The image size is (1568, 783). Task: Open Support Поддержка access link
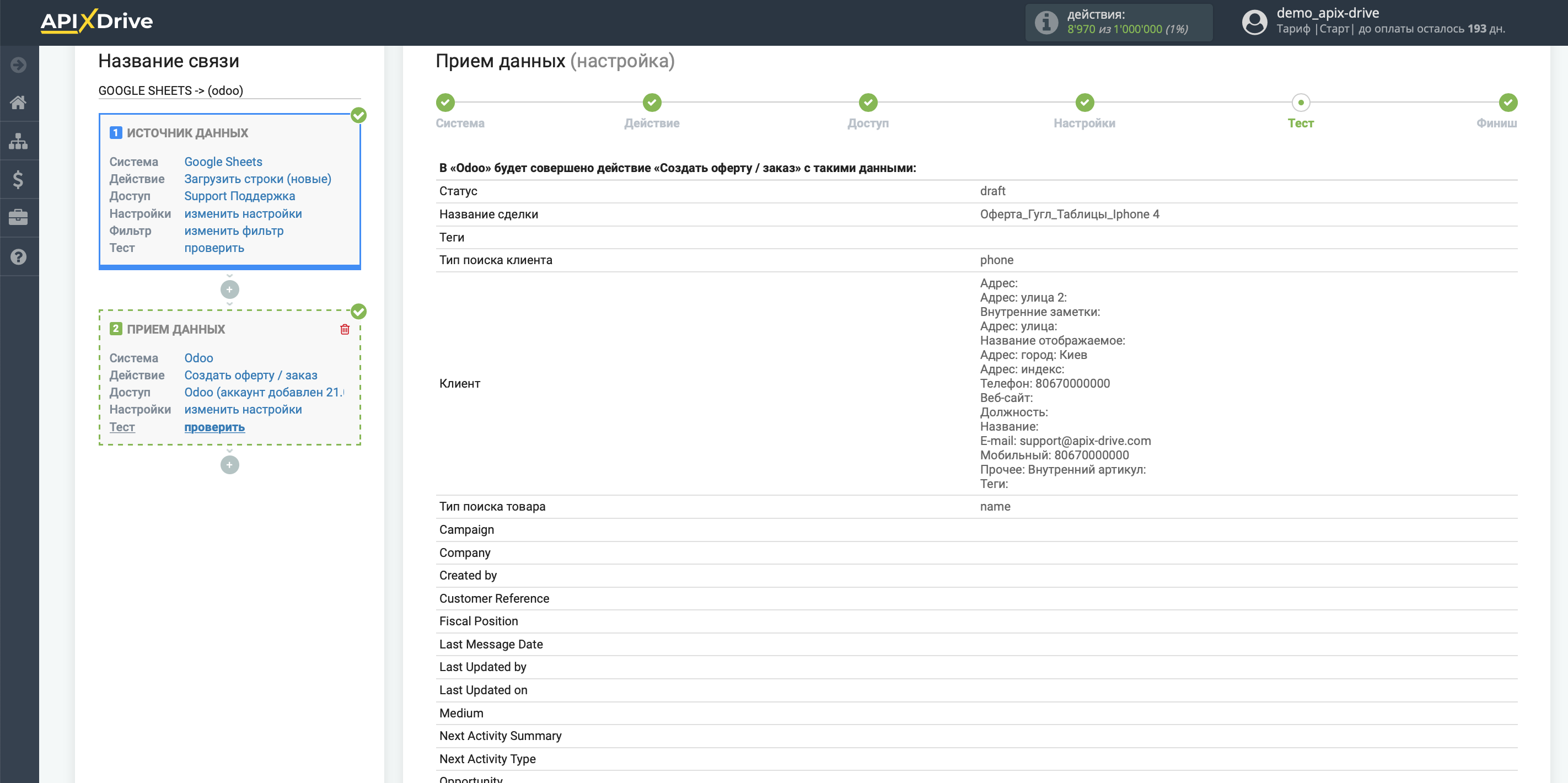(240, 196)
